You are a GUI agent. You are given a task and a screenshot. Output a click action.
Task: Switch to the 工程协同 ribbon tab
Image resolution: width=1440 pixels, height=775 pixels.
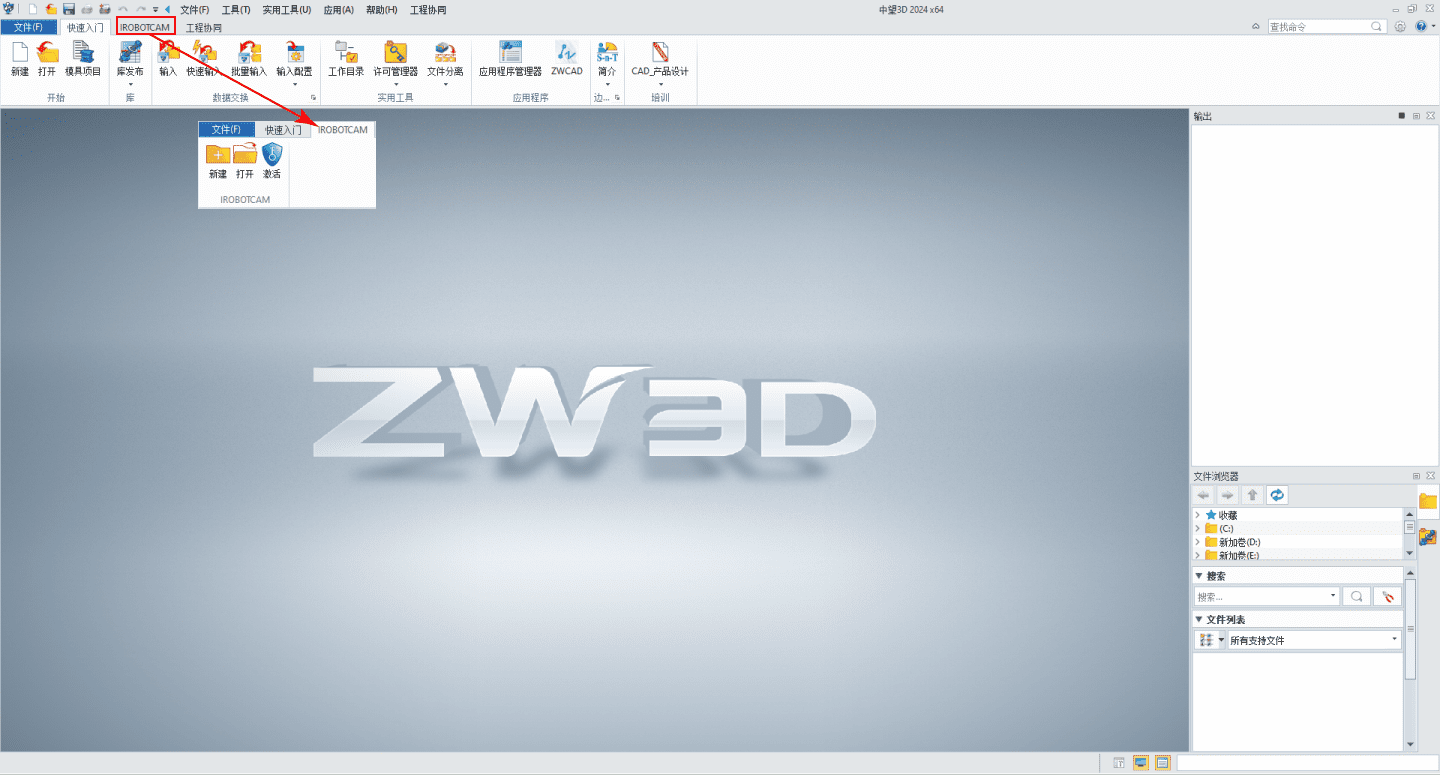coord(204,27)
